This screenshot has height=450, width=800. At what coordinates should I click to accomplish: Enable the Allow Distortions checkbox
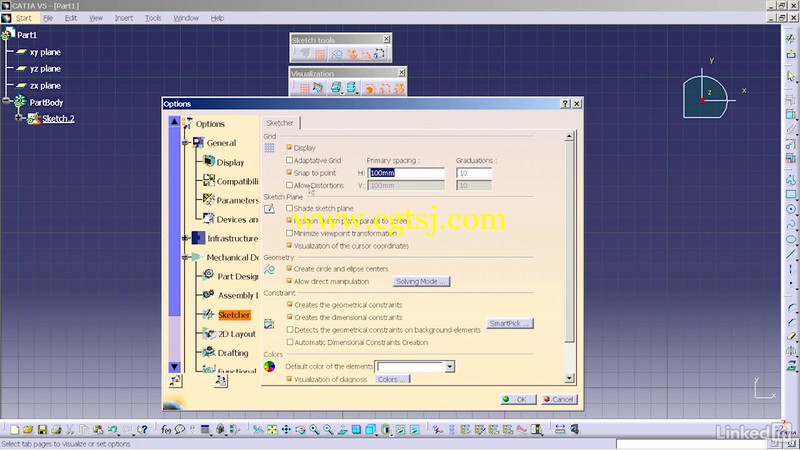(x=289, y=185)
